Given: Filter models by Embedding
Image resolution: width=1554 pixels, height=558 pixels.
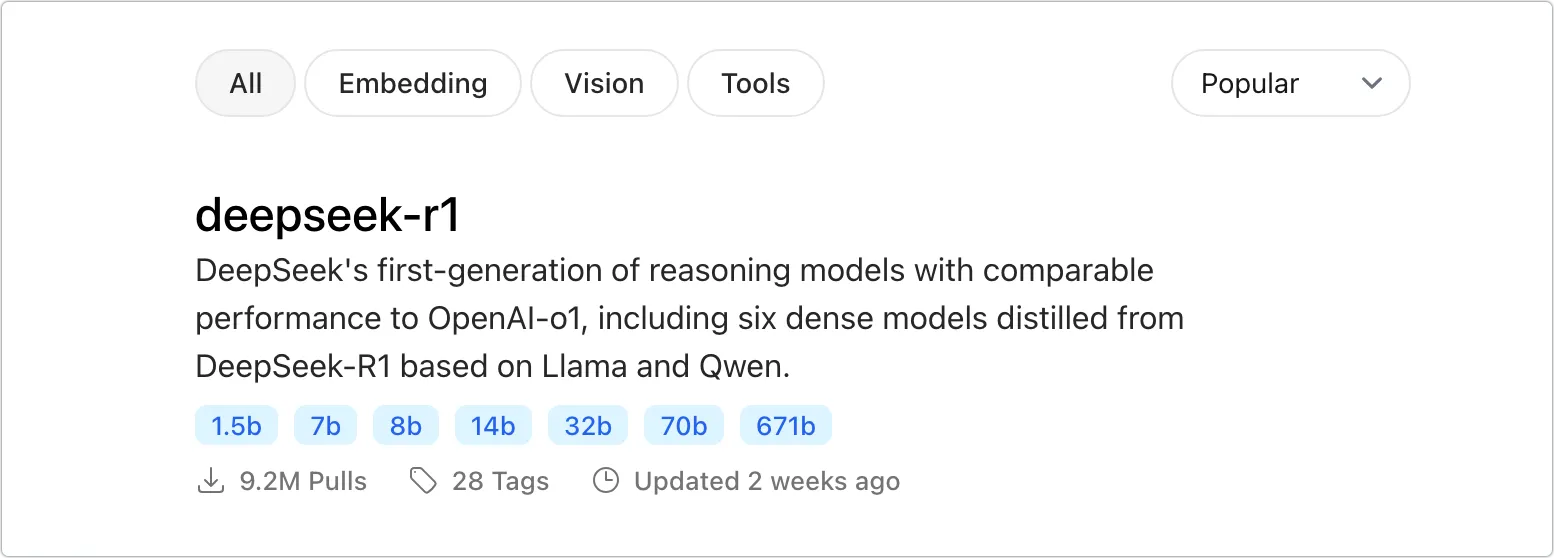Looking at the screenshot, I should pos(413,84).
